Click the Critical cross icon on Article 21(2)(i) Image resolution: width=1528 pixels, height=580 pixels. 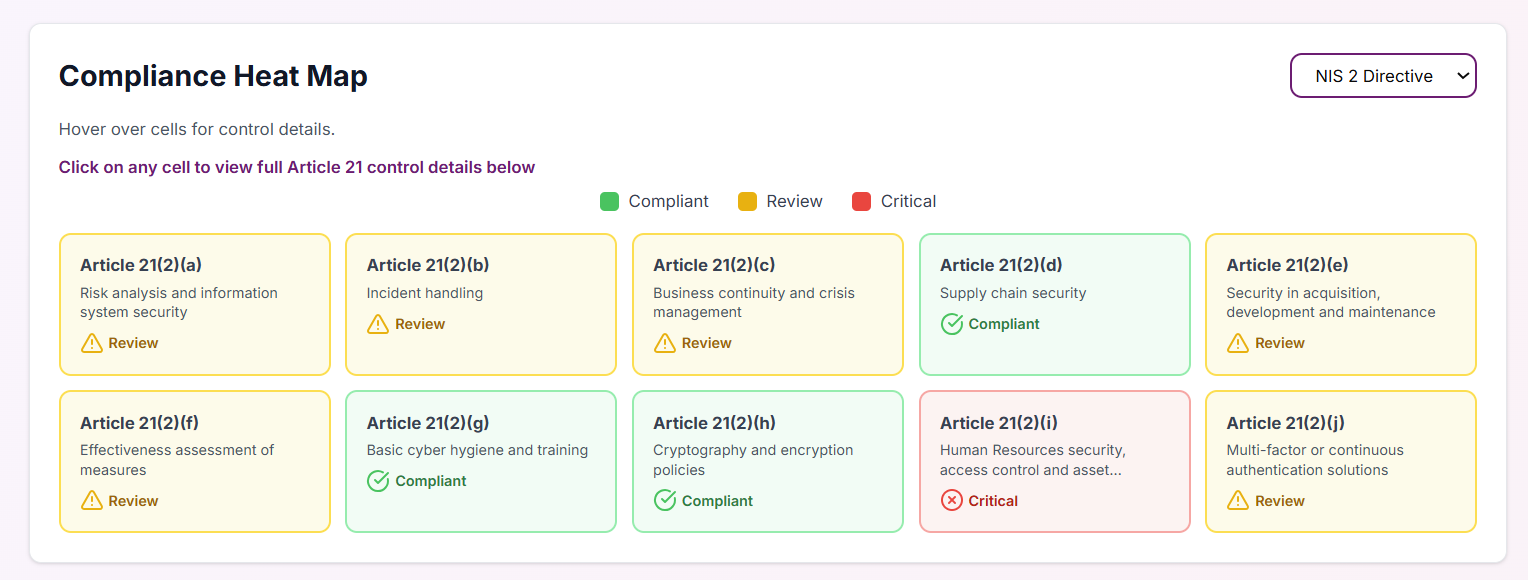(x=951, y=500)
